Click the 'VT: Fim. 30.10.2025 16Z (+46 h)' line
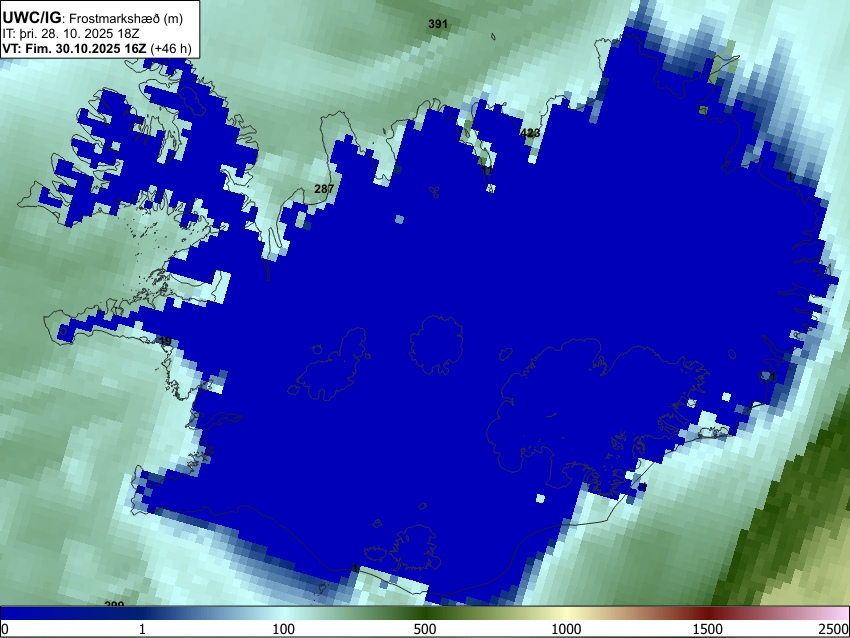850x638 pixels. 97,48
